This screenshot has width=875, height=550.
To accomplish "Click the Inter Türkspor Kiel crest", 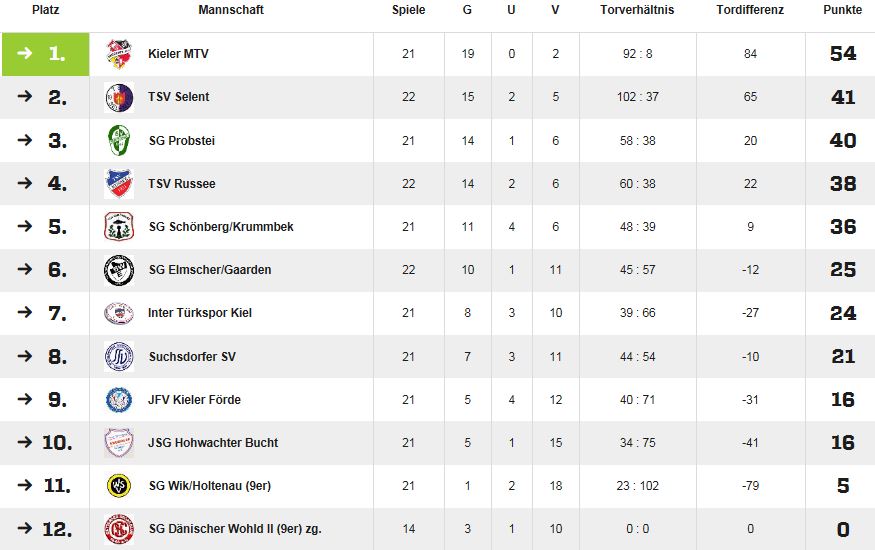I will pyautogui.click(x=119, y=313).
